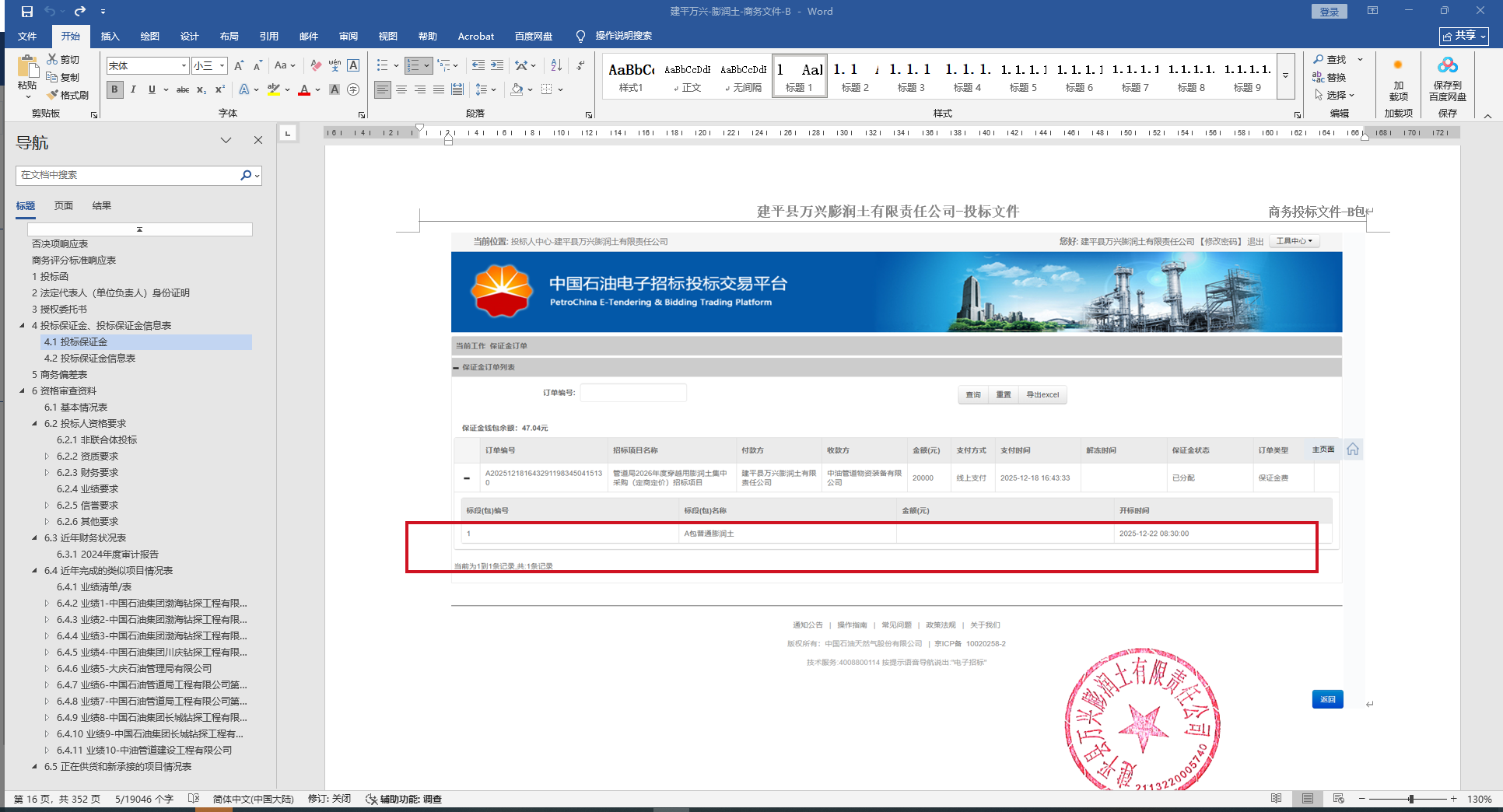Switch to Web Layout view in status bar
The height and width of the screenshot is (812, 1503).
pyautogui.click(x=1338, y=799)
